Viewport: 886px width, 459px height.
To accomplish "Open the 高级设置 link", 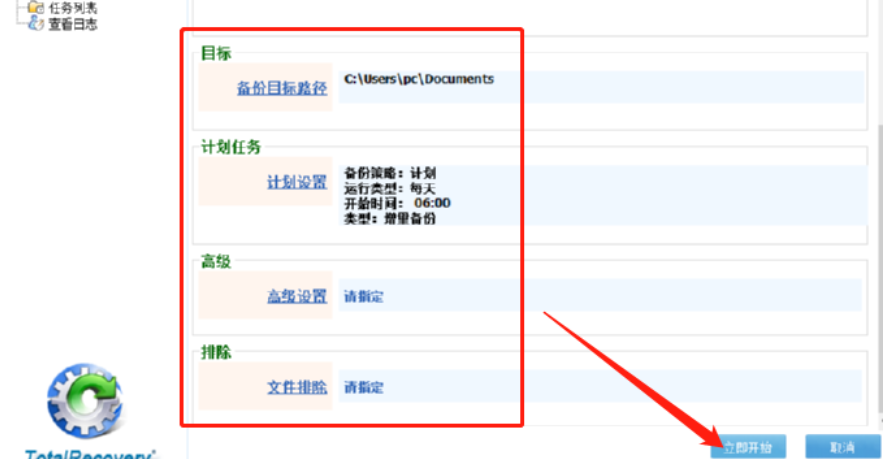I will (x=297, y=296).
